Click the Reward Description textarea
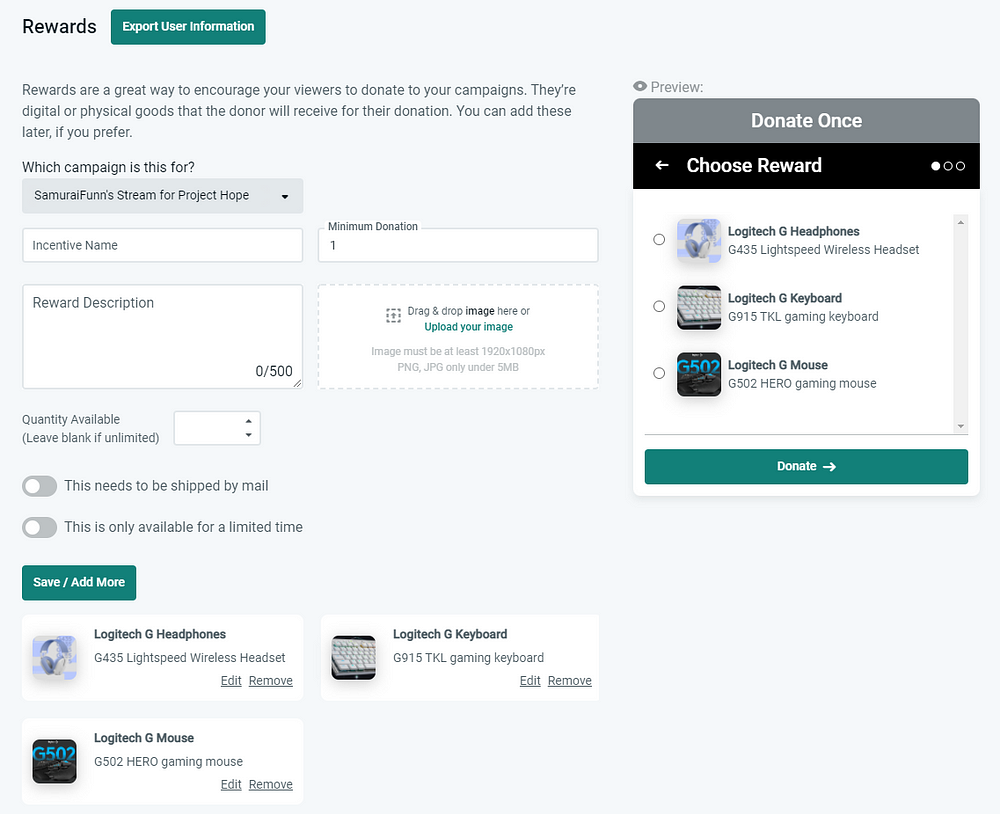Viewport: 1000px width, 814px height. coord(163,336)
